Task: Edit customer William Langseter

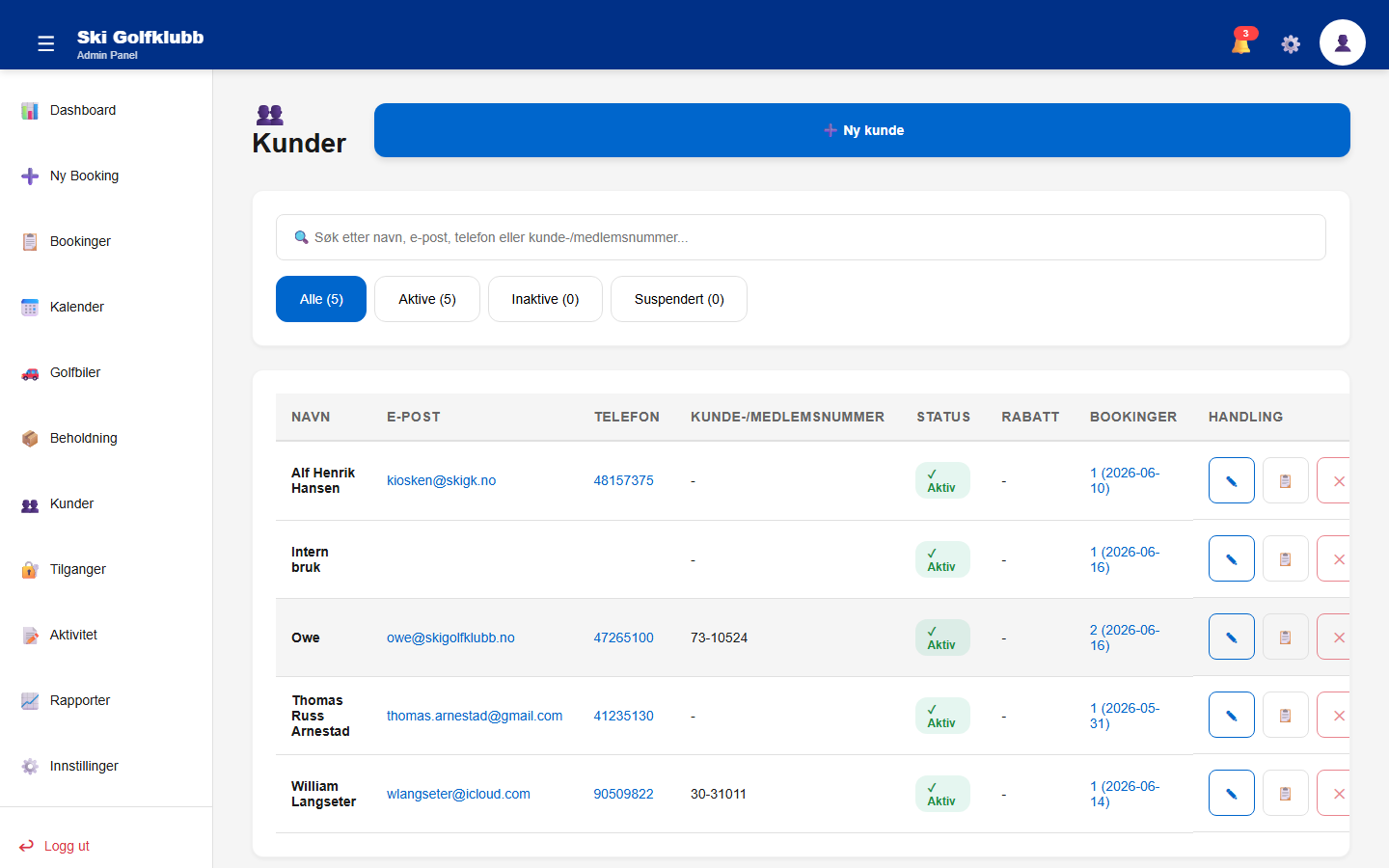Action: (x=1232, y=793)
